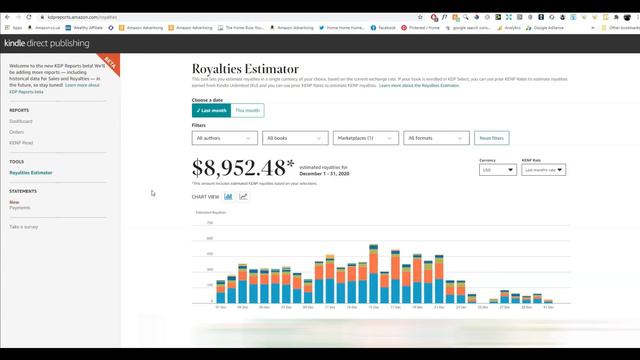Open the Chrome profile avatar
This screenshot has width=640, height=360.
click(627, 17)
